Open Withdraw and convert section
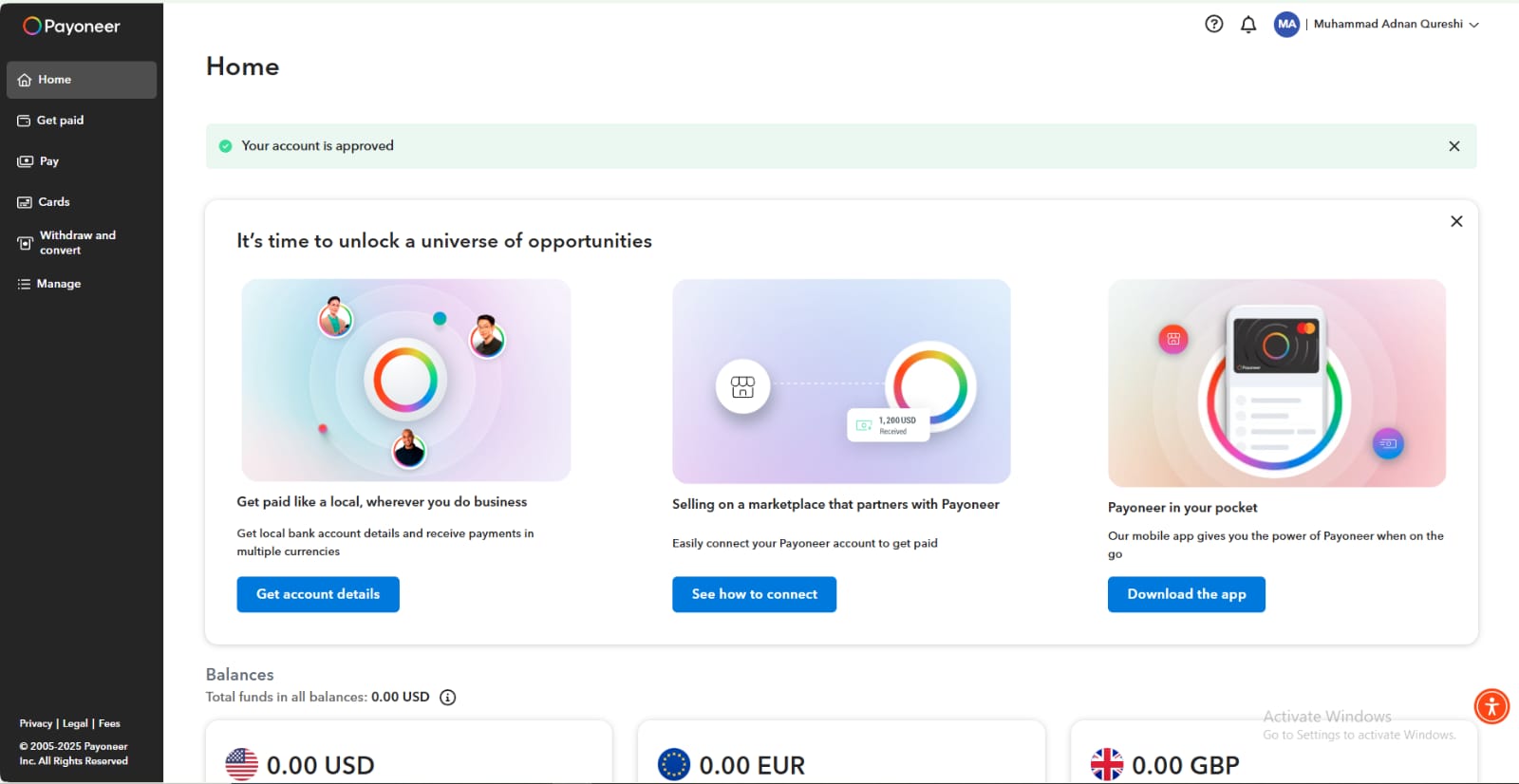 77,243
